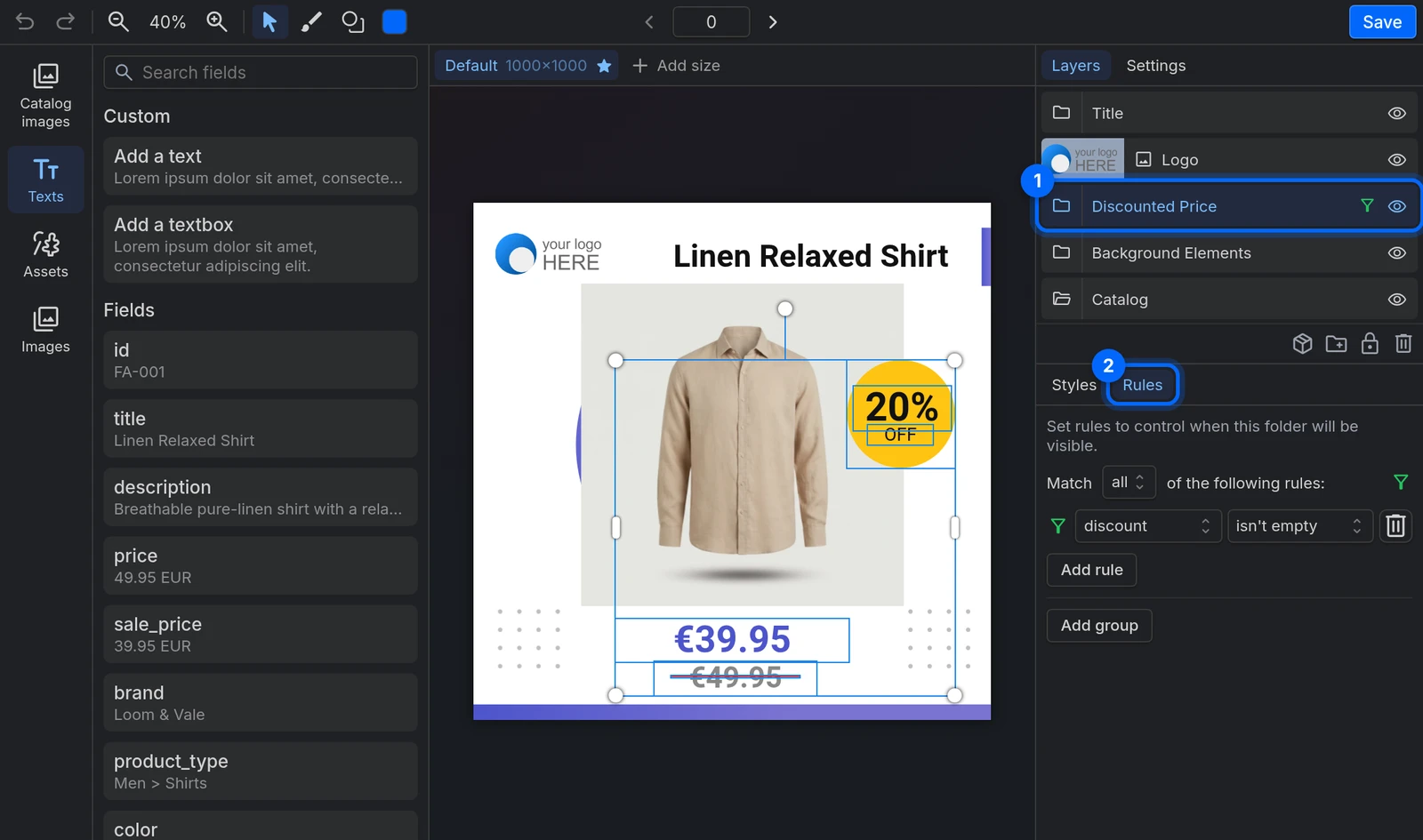Viewport: 1423px width, 840px height.
Task: Select the pointer cursor tool
Action: click(269, 22)
